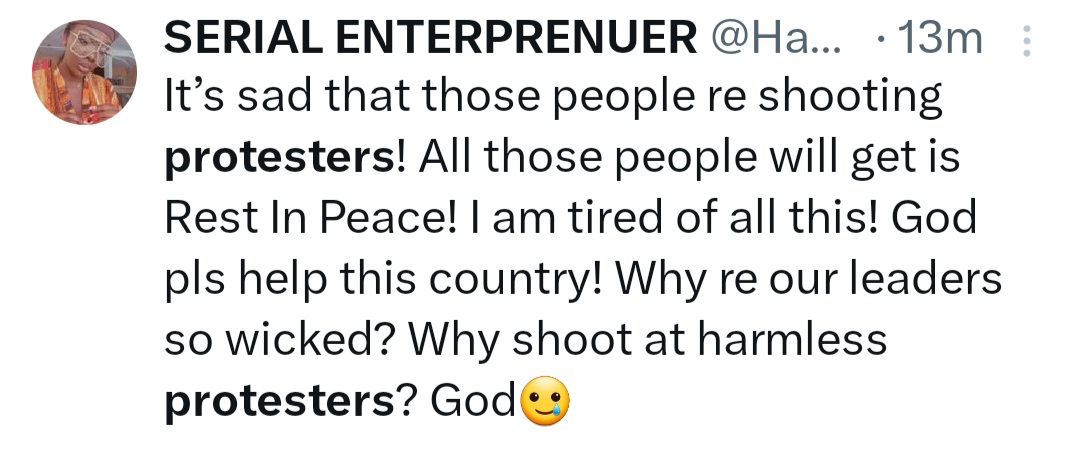This screenshot has height=452, width=1080.
Task: Open the author's profile picture
Action: click(x=84, y=72)
